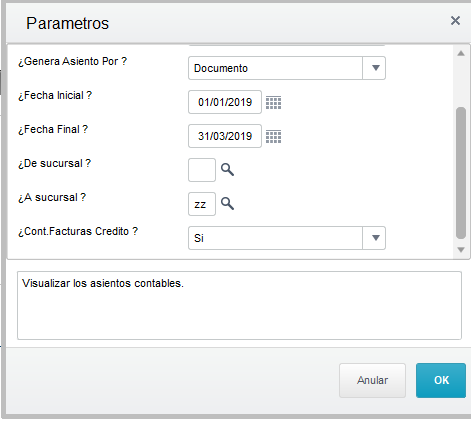Confirm the parameters with the OK button
The width and height of the screenshot is (471, 421).
[x=441, y=380]
